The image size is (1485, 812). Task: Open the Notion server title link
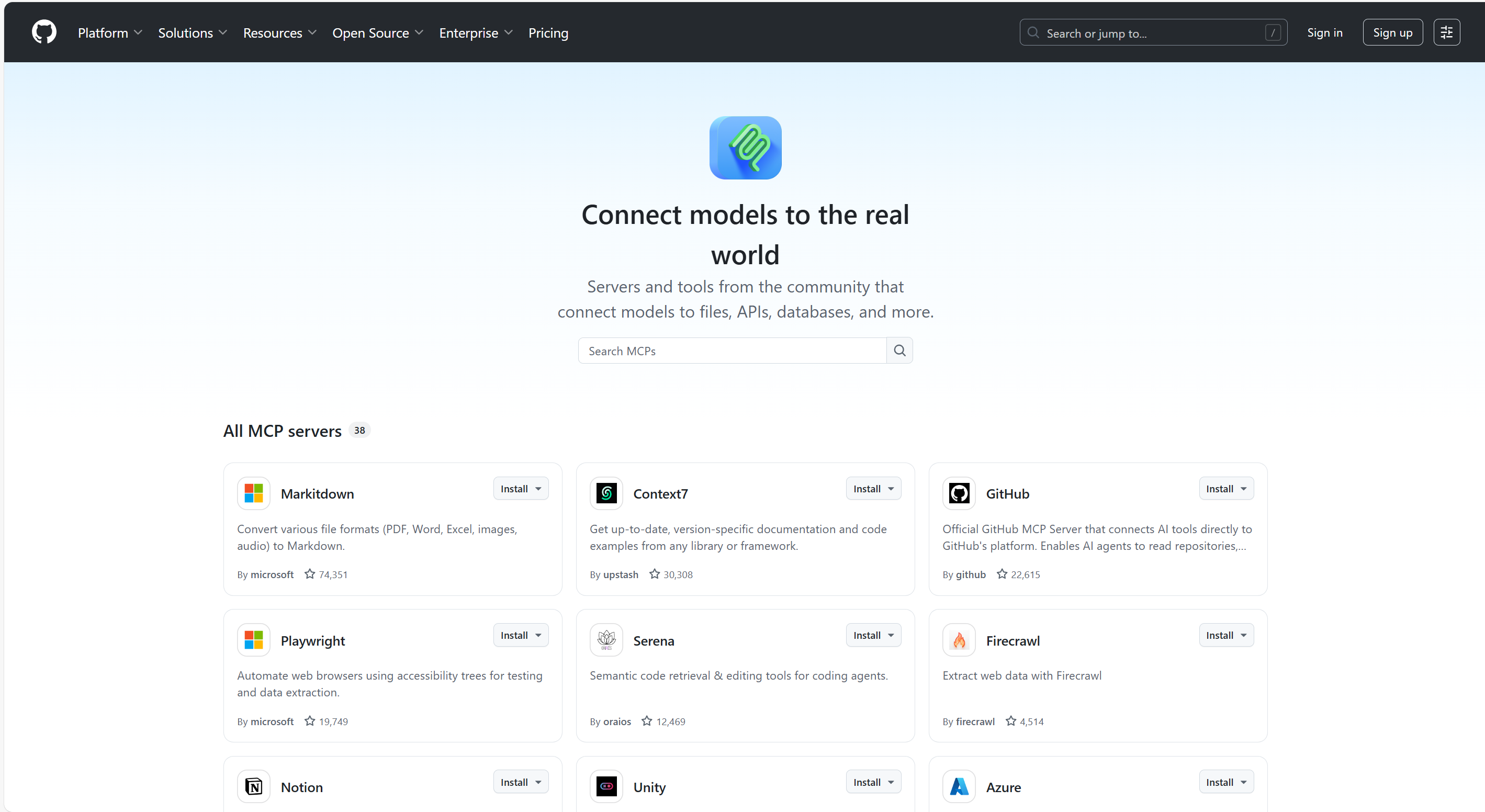[x=301, y=787]
